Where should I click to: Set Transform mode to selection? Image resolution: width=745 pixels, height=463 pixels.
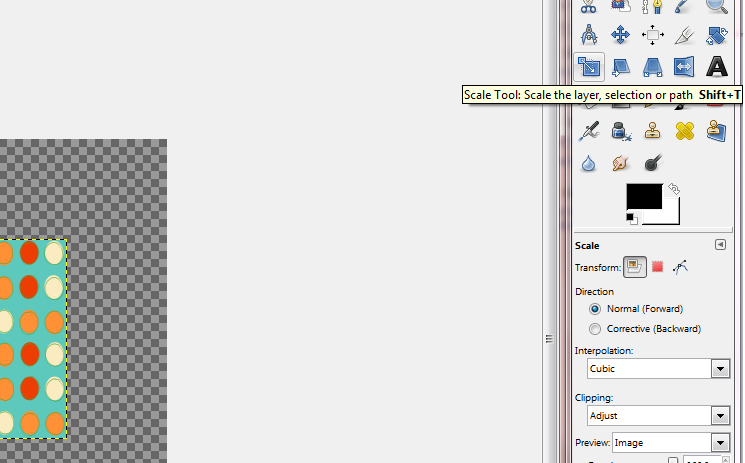tap(658, 267)
